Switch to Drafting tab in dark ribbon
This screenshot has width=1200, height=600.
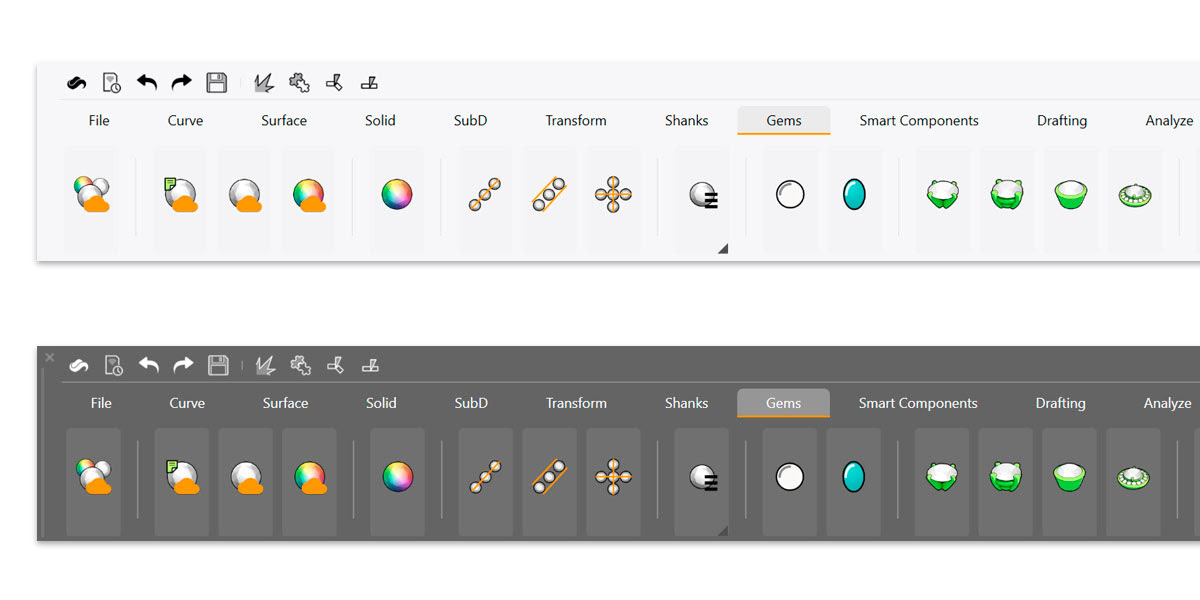(x=1060, y=403)
